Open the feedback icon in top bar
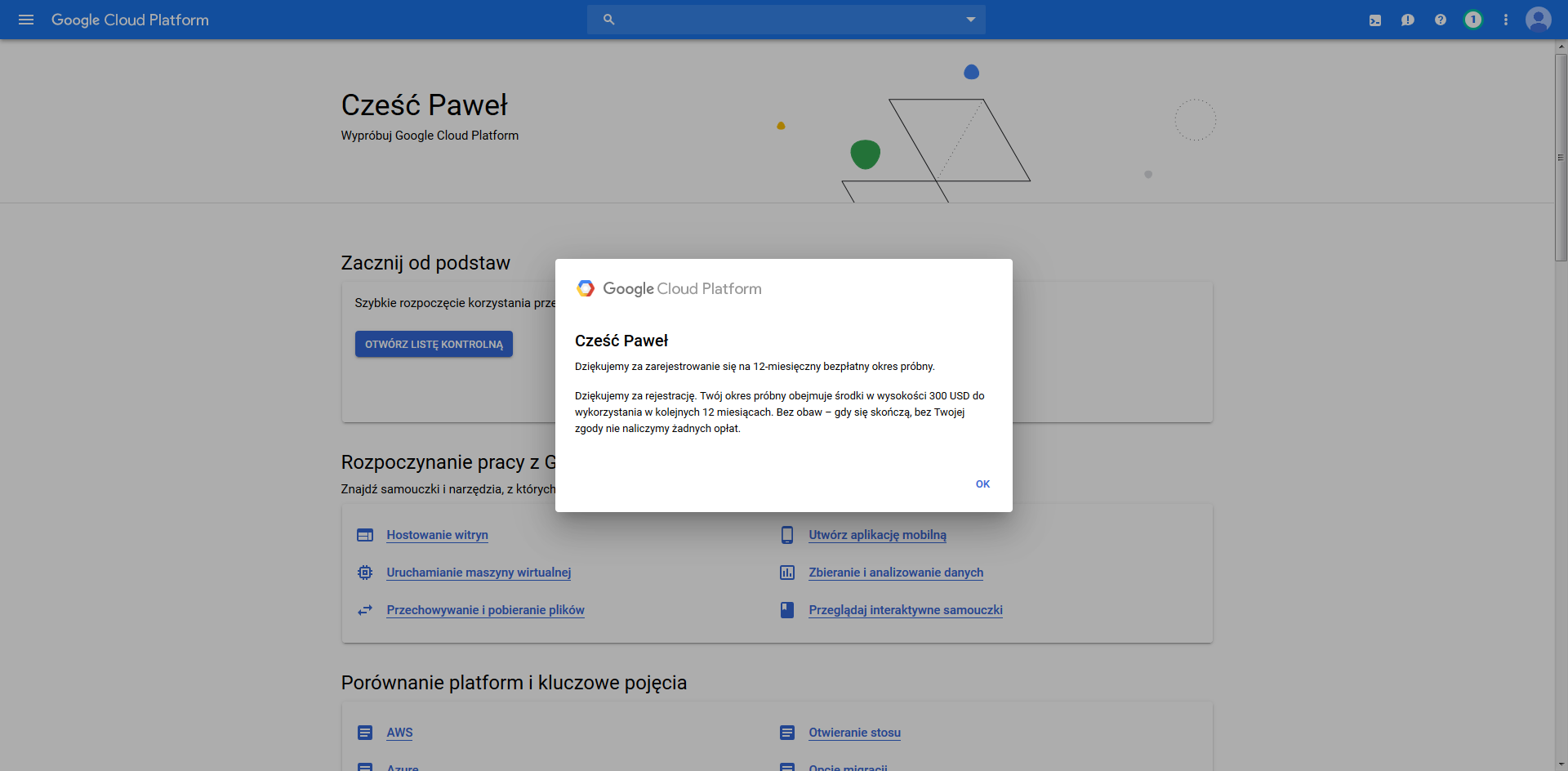The width and height of the screenshot is (1568, 771). [x=1408, y=20]
